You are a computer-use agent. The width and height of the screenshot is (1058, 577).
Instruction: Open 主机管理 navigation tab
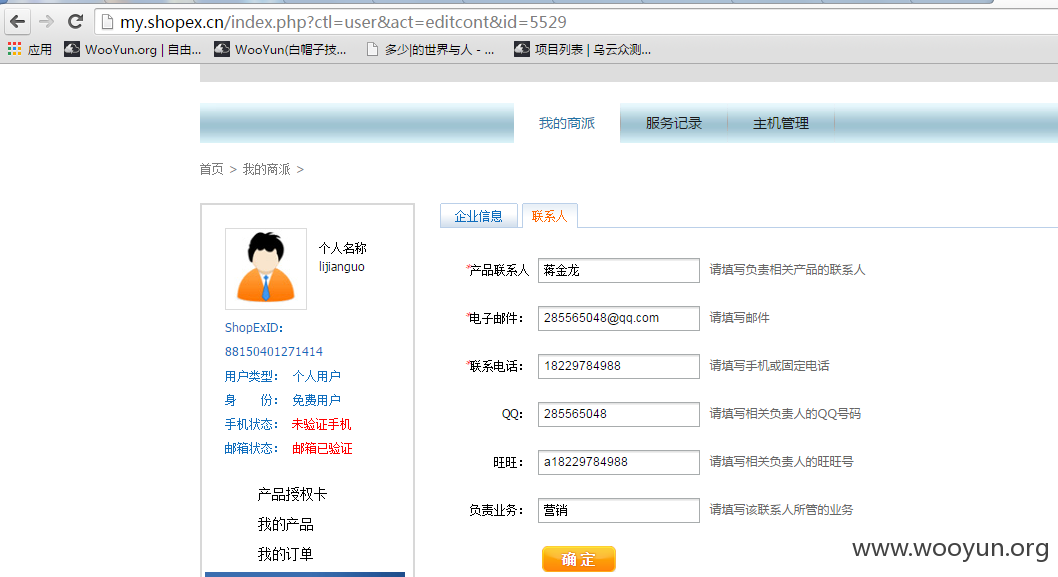pos(781,123)
